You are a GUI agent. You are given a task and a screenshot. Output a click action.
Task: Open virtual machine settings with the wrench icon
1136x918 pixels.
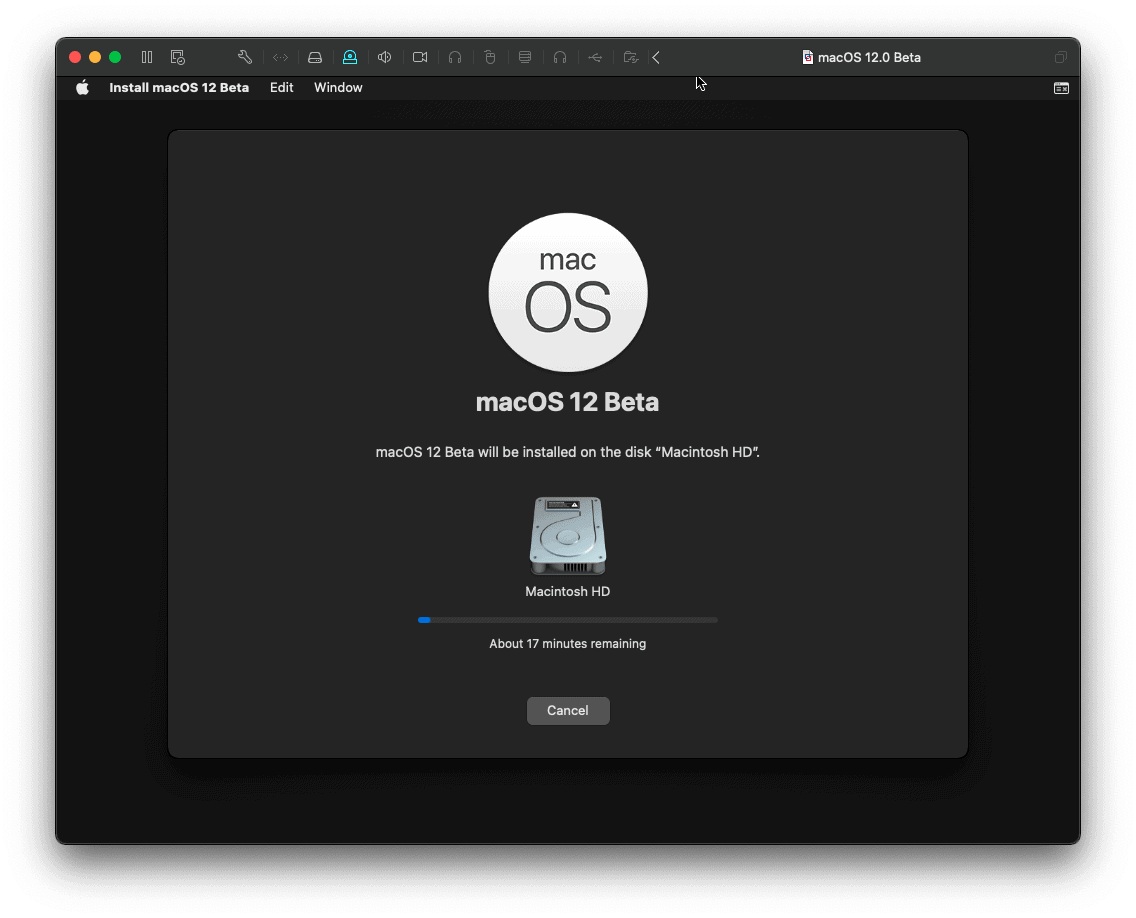point(245,57)
